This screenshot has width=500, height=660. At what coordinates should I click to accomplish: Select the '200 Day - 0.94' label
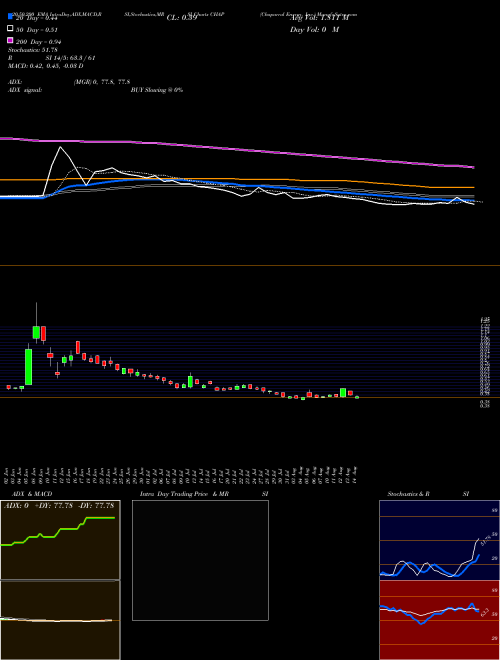(39, 42)
